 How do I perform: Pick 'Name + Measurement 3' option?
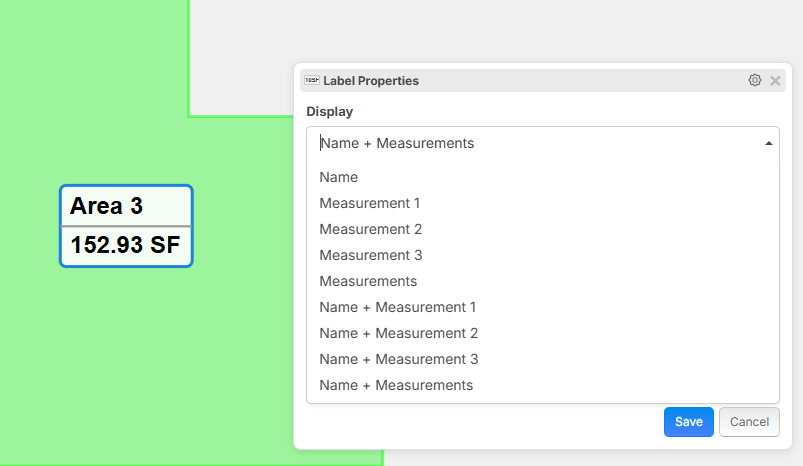point(398,359)
